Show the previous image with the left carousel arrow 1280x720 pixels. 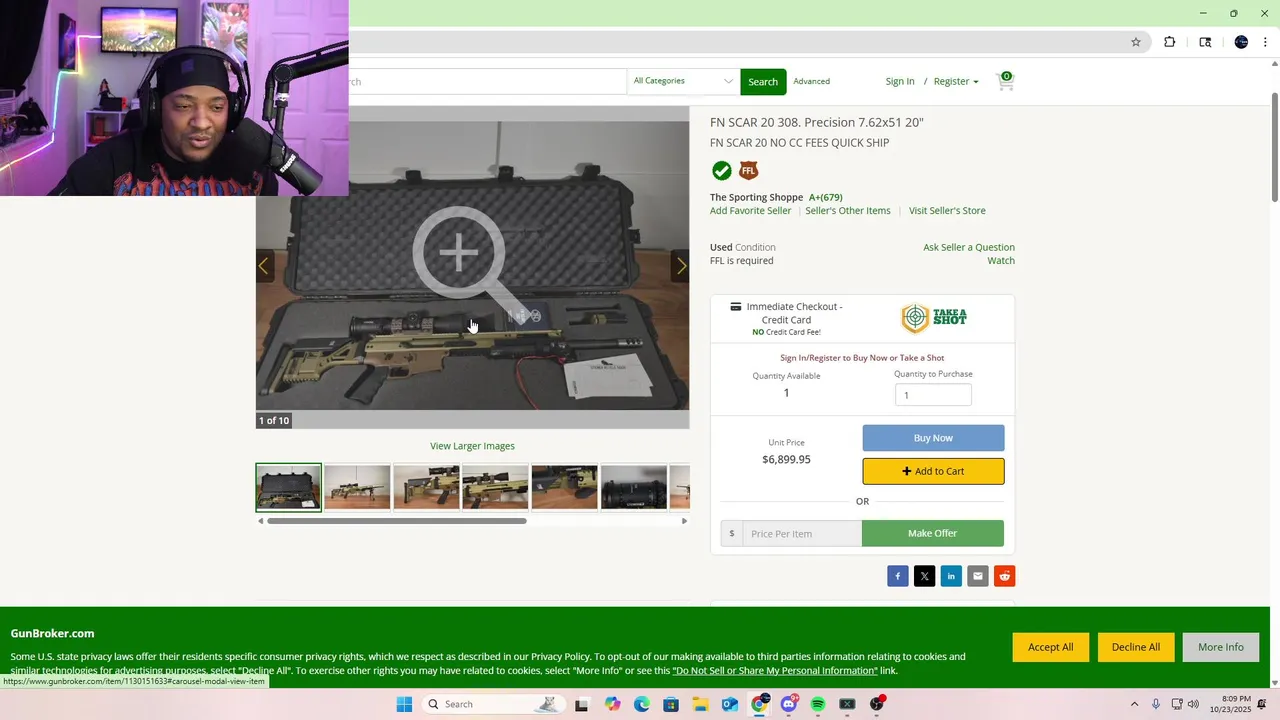click(x=264, y=266)
